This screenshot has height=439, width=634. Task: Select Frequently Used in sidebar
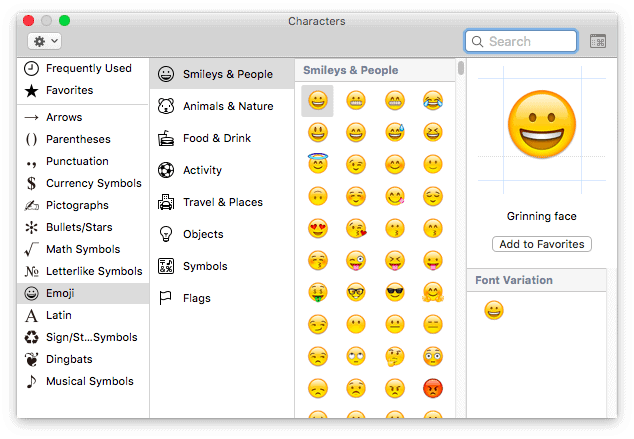click(x=88, y=68)
